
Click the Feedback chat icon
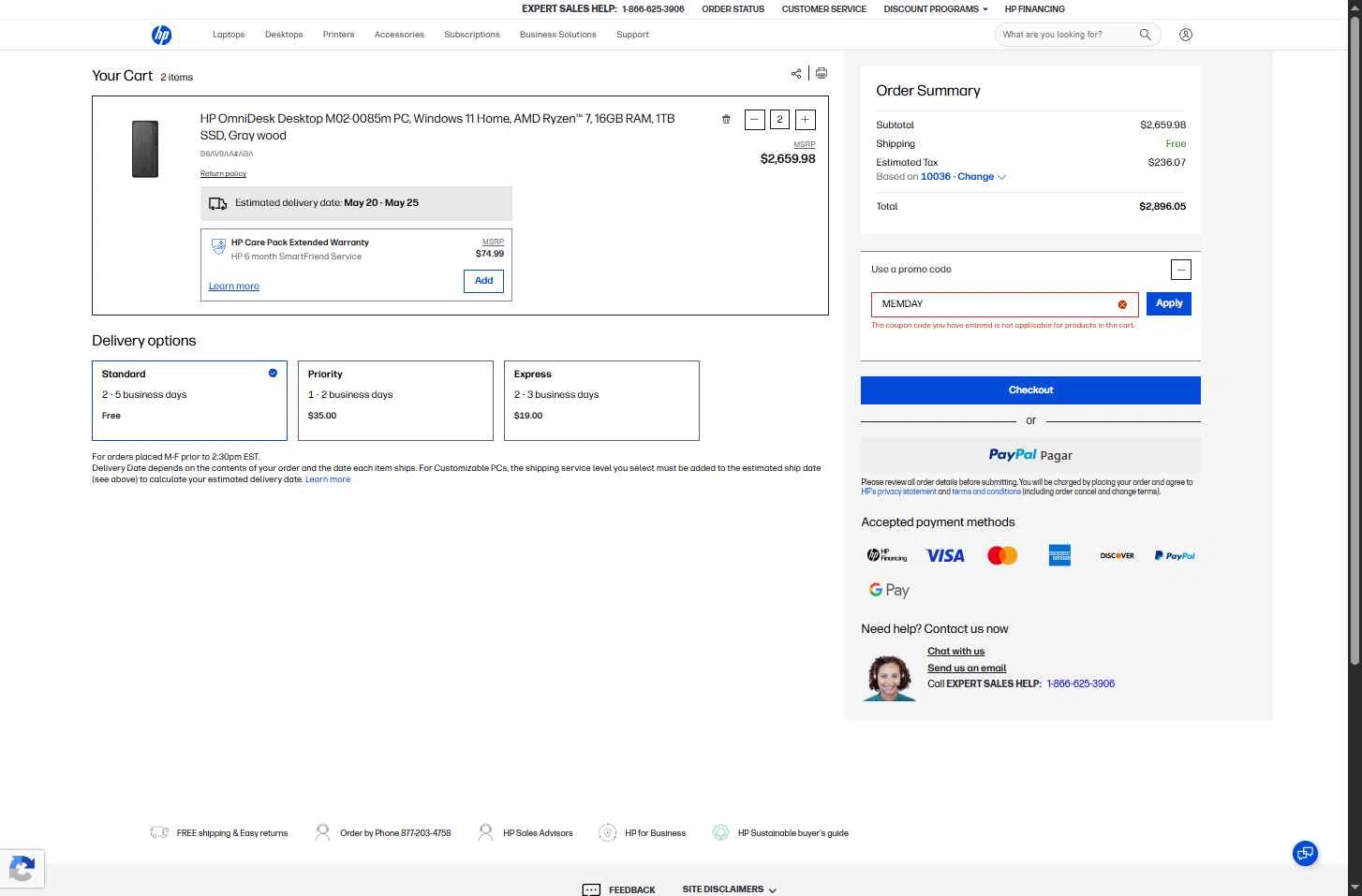[591, 889]
